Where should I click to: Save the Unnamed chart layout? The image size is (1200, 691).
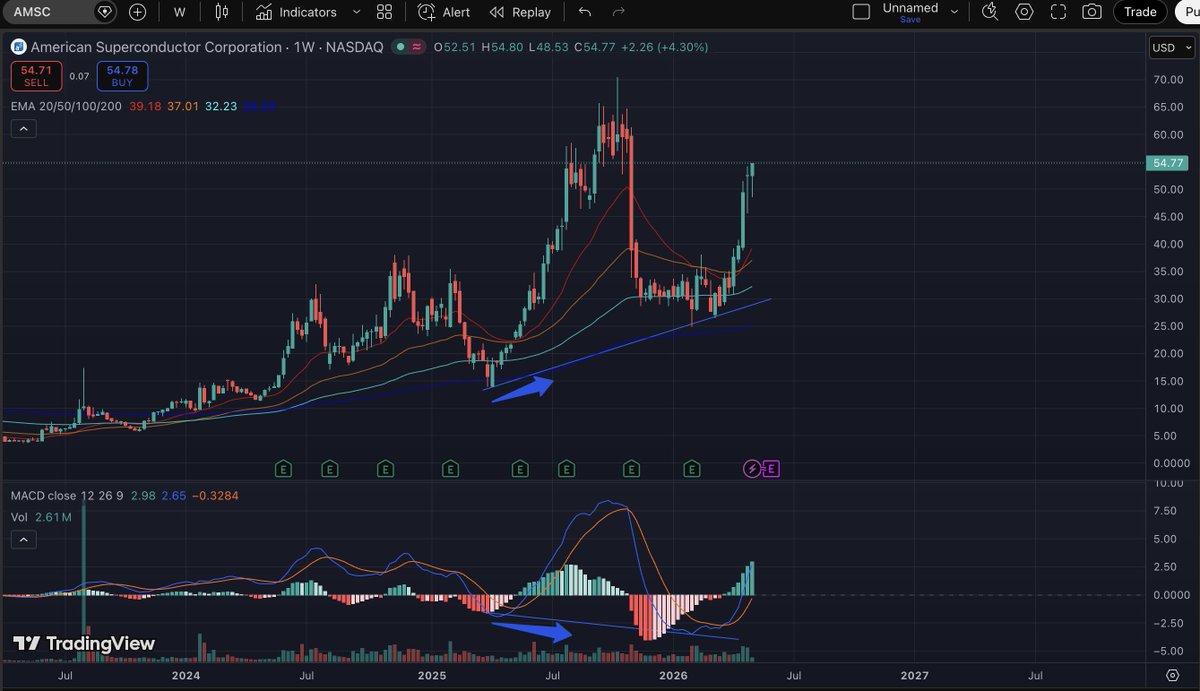click(x=910, y=19)
